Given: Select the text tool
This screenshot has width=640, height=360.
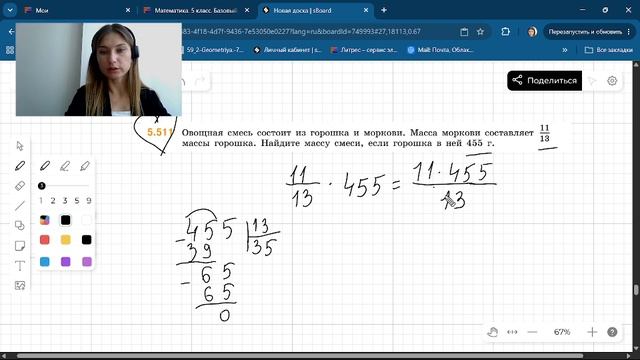Looking at the screenshot, I should (x=20, y=265).
